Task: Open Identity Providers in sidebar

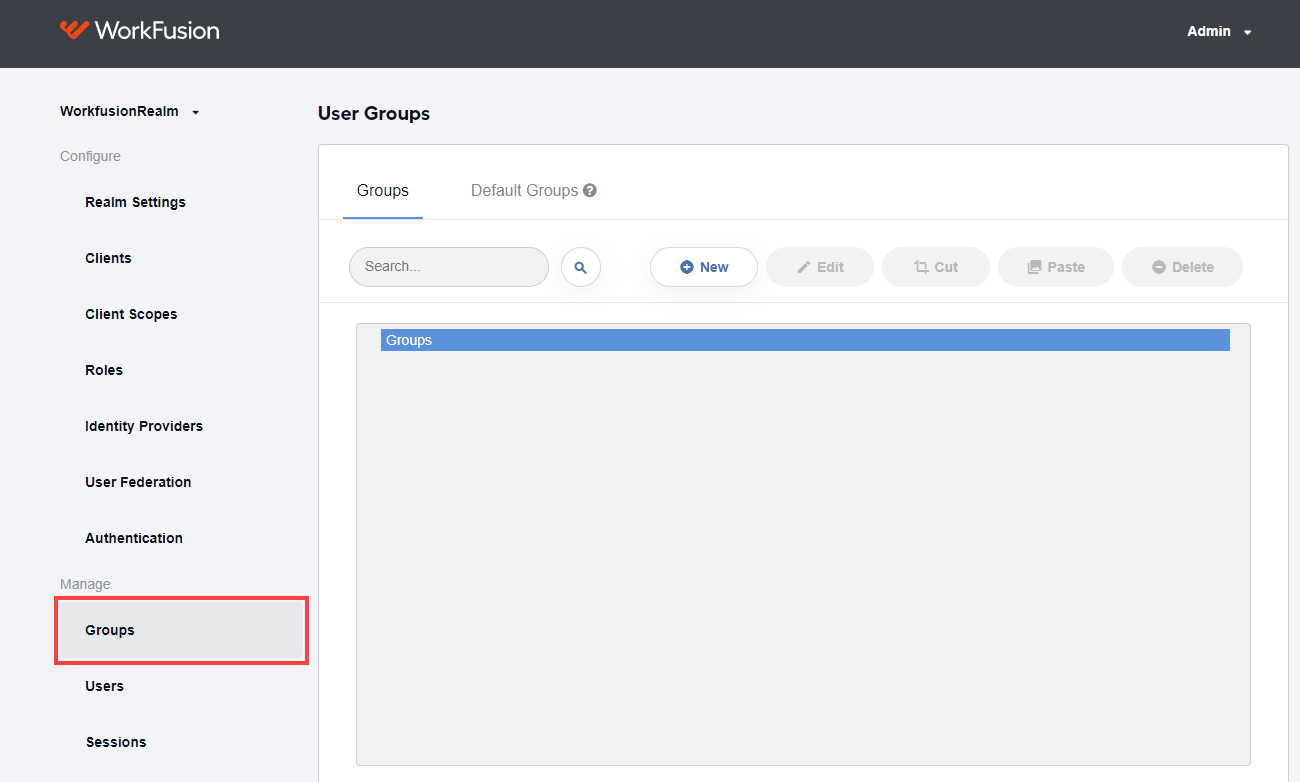Action: click(144, 426)
